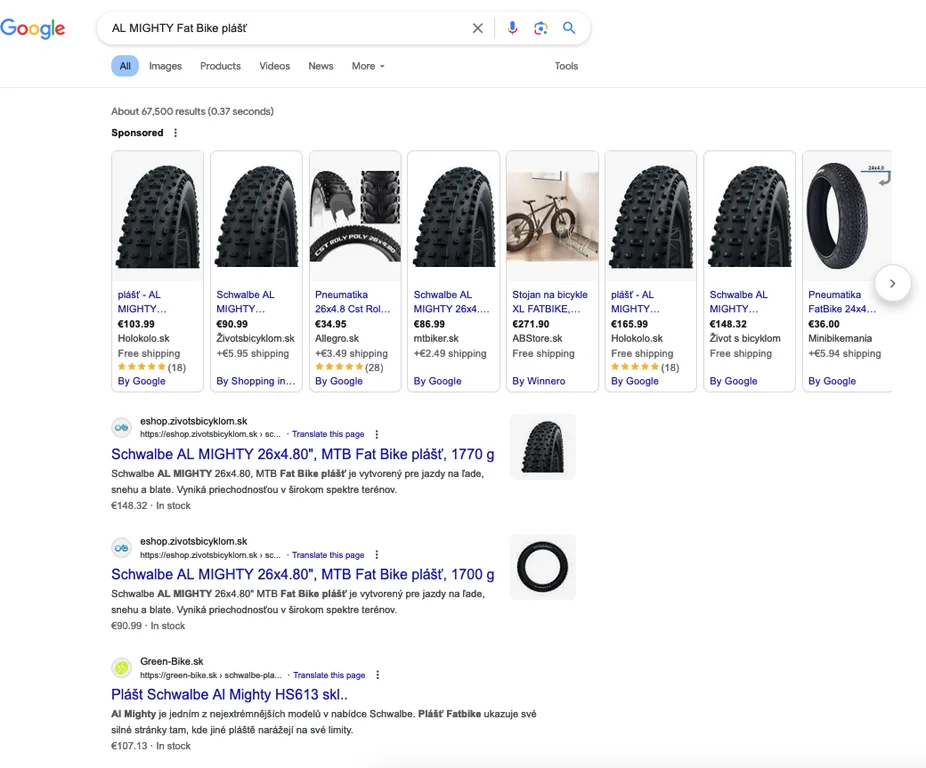Start voice search with microphone icon
The width and height of the screenshot is (926, 768).
click(x=512, y=28)
